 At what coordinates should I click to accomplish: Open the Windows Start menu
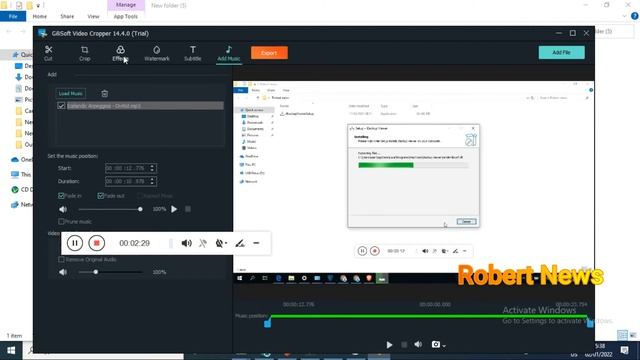coord(11,350)
